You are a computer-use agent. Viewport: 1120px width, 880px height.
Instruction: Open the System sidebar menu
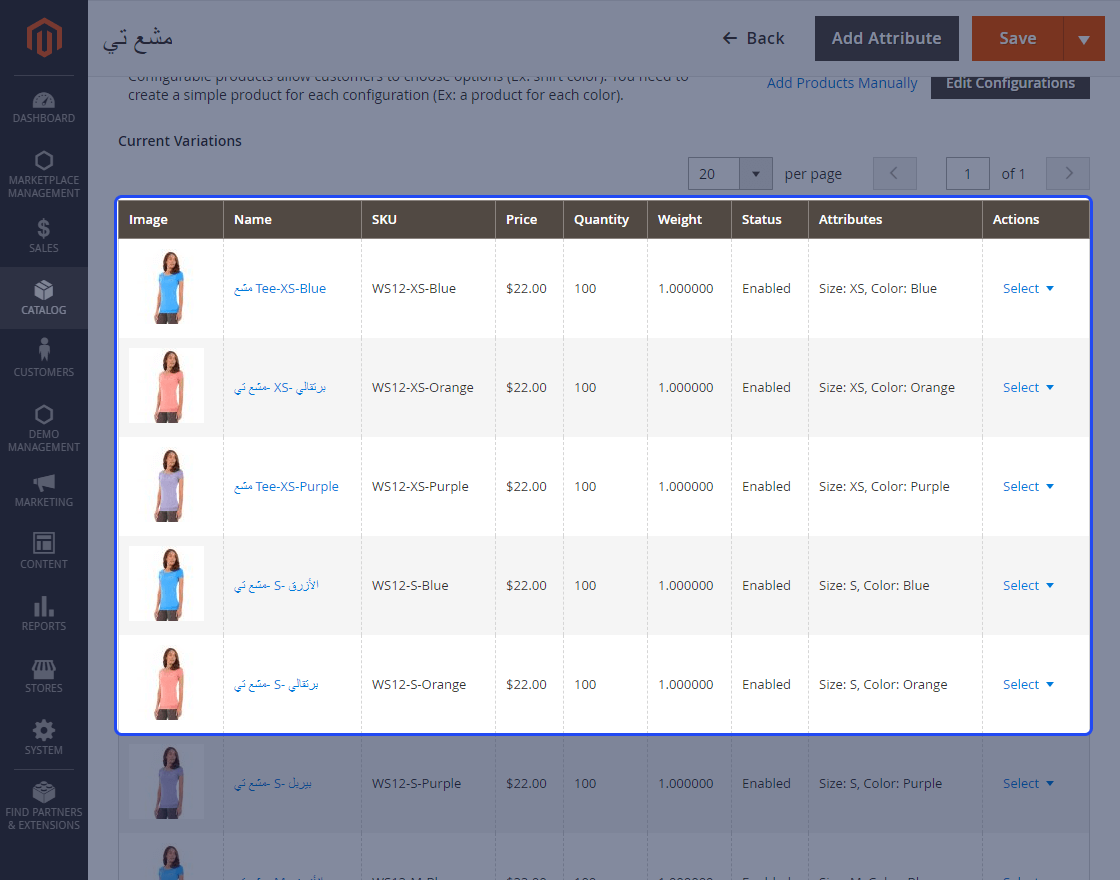[x=44, y=738]
